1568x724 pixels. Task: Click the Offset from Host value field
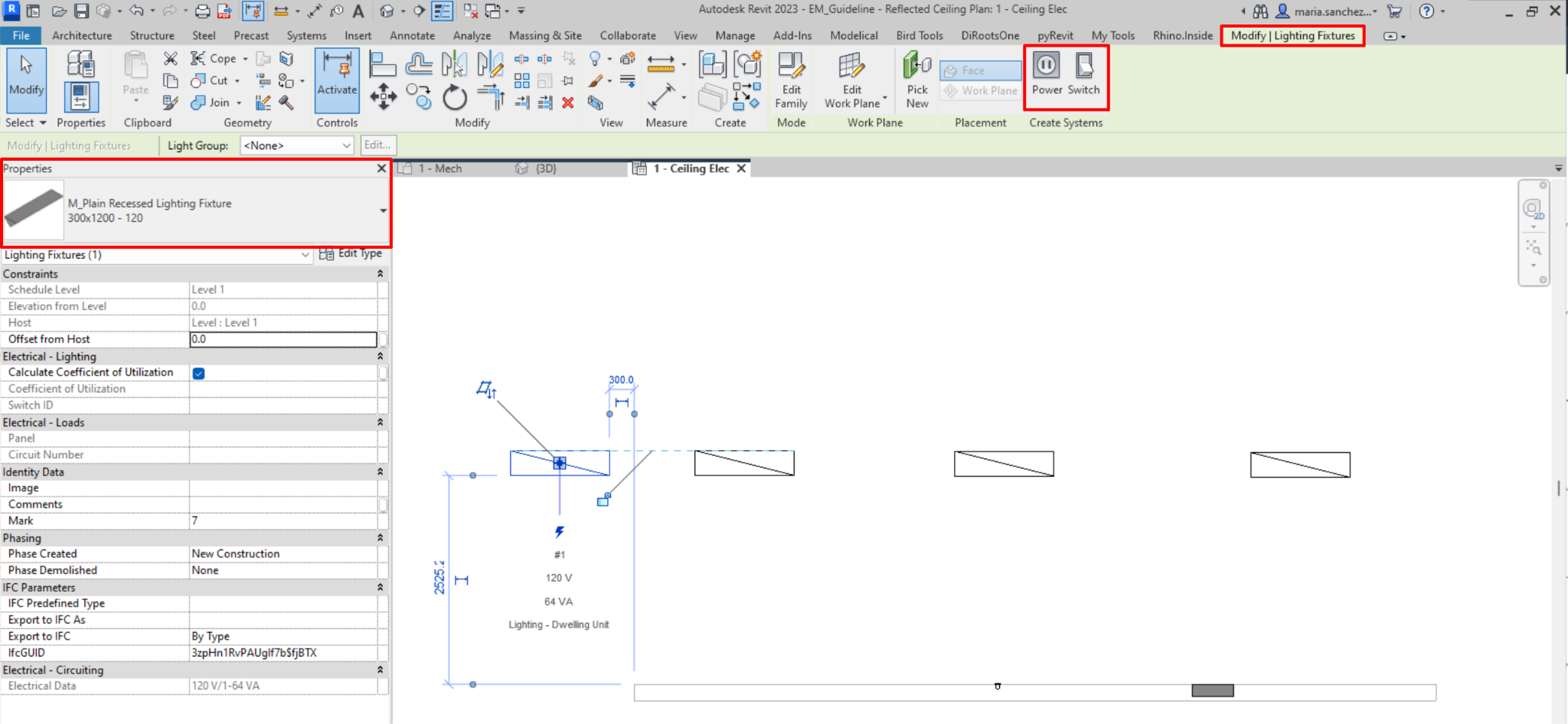coord(283,339)
